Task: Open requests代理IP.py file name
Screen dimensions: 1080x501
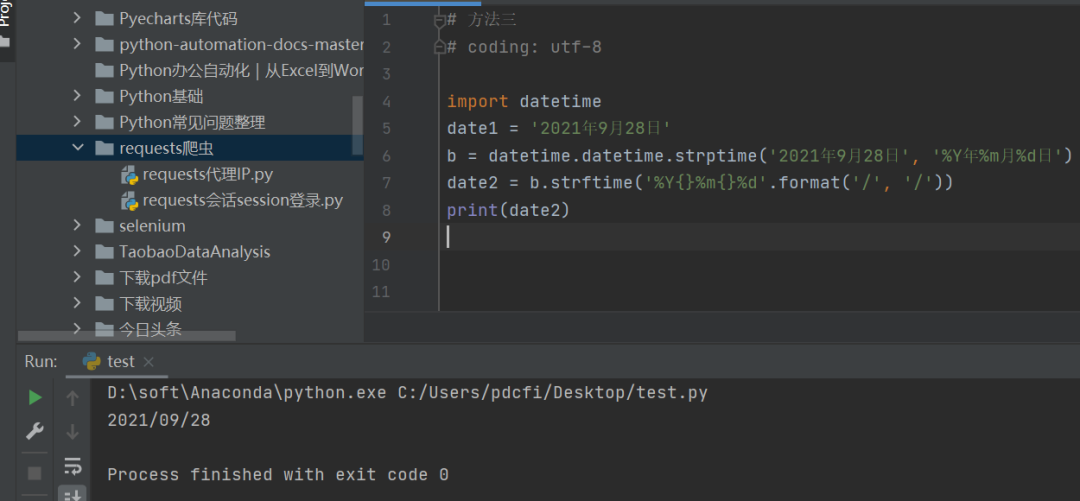Action: point(207,174)
